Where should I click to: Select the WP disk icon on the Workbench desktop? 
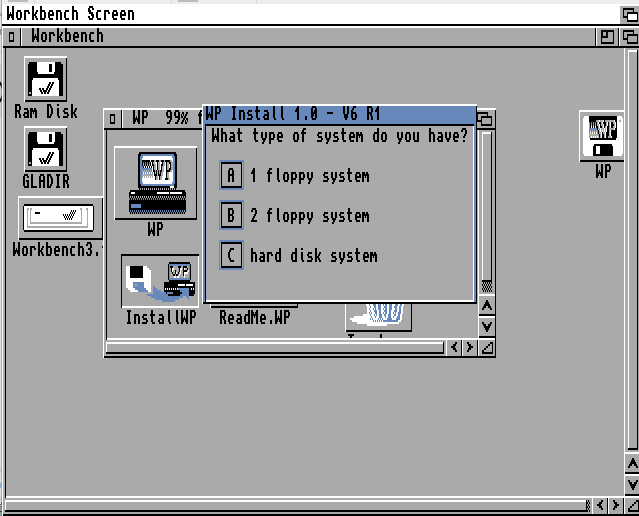click(602, 136)
